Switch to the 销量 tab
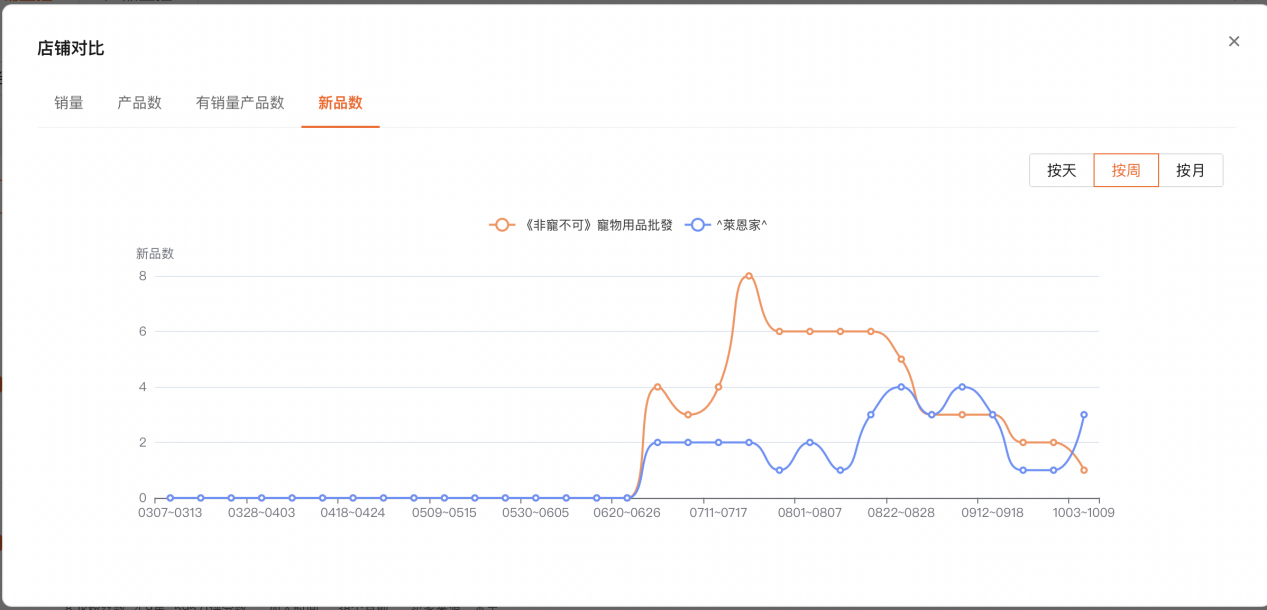The height and width of the screenshot is (610, 1267). (x=69, y=103)
